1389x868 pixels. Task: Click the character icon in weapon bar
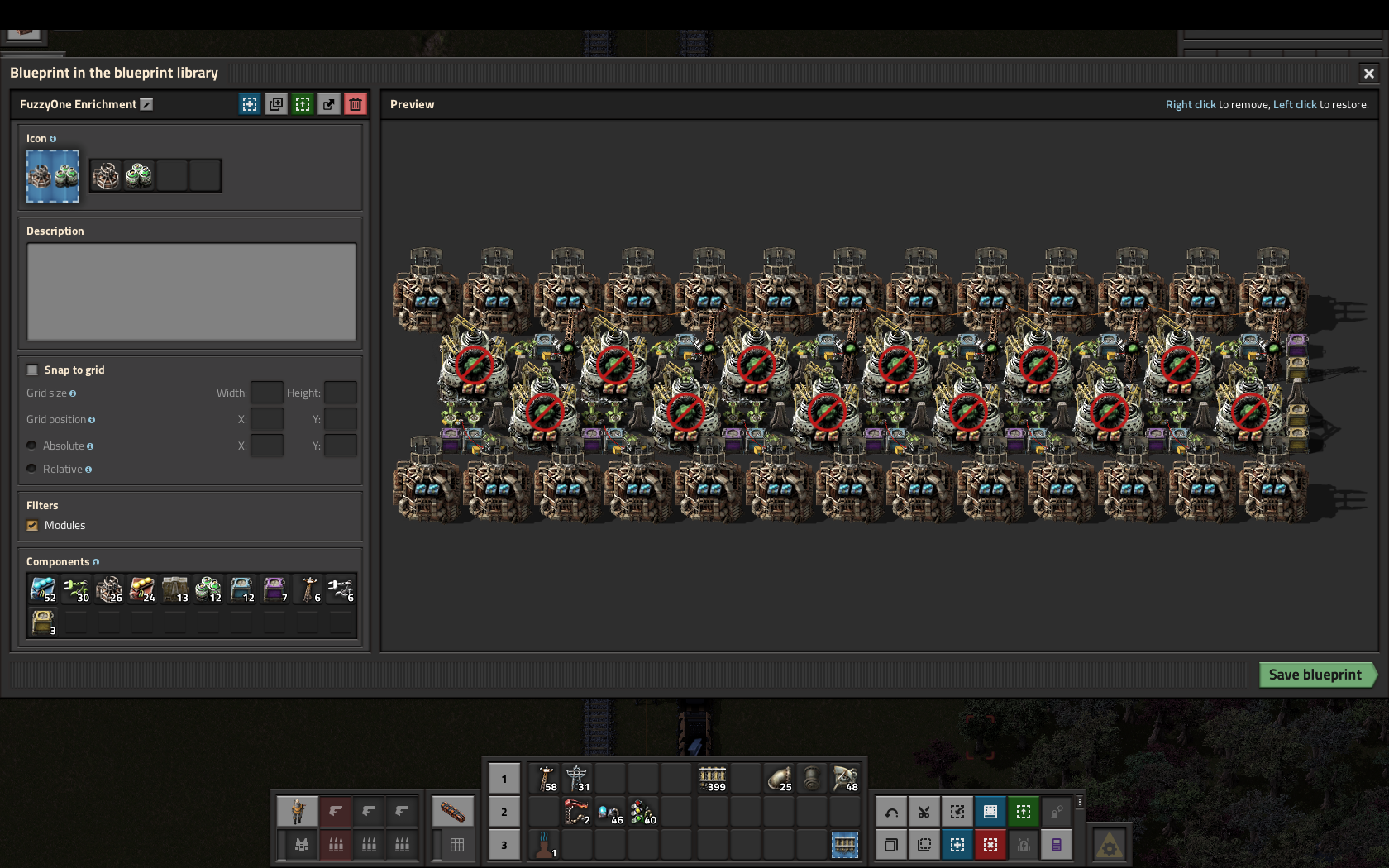pyautogui.click(x=298, y=812)
